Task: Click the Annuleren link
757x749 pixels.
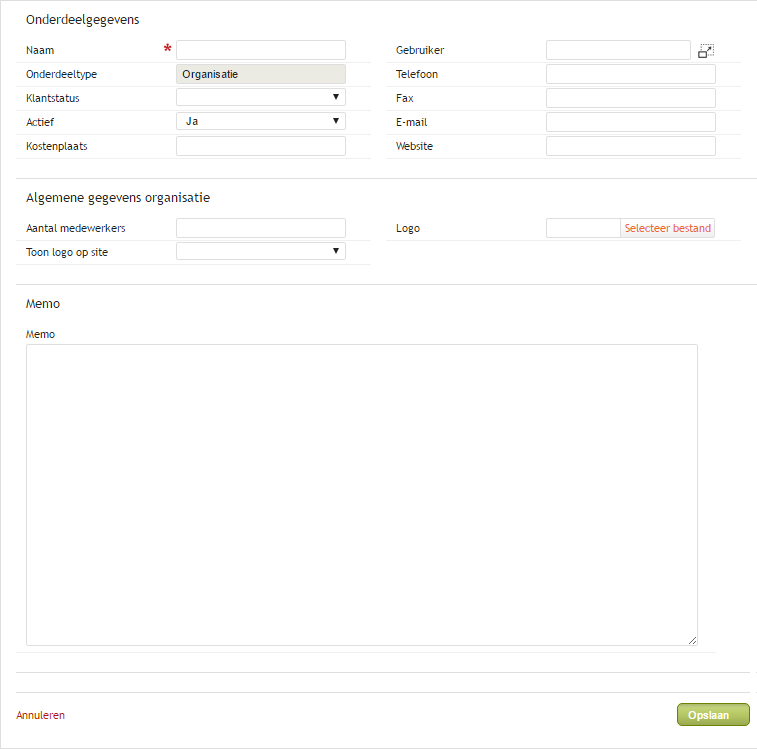Action: point(41,715)
